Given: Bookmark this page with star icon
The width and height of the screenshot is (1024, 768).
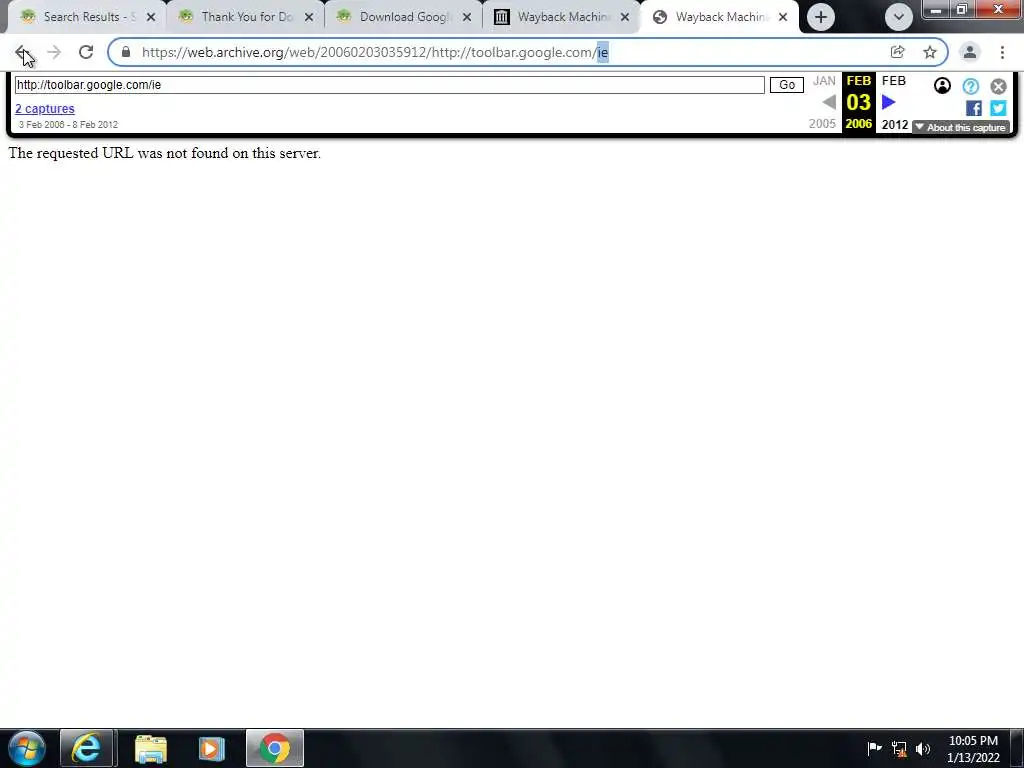Looking at the screenshot, I should point(929,52).
